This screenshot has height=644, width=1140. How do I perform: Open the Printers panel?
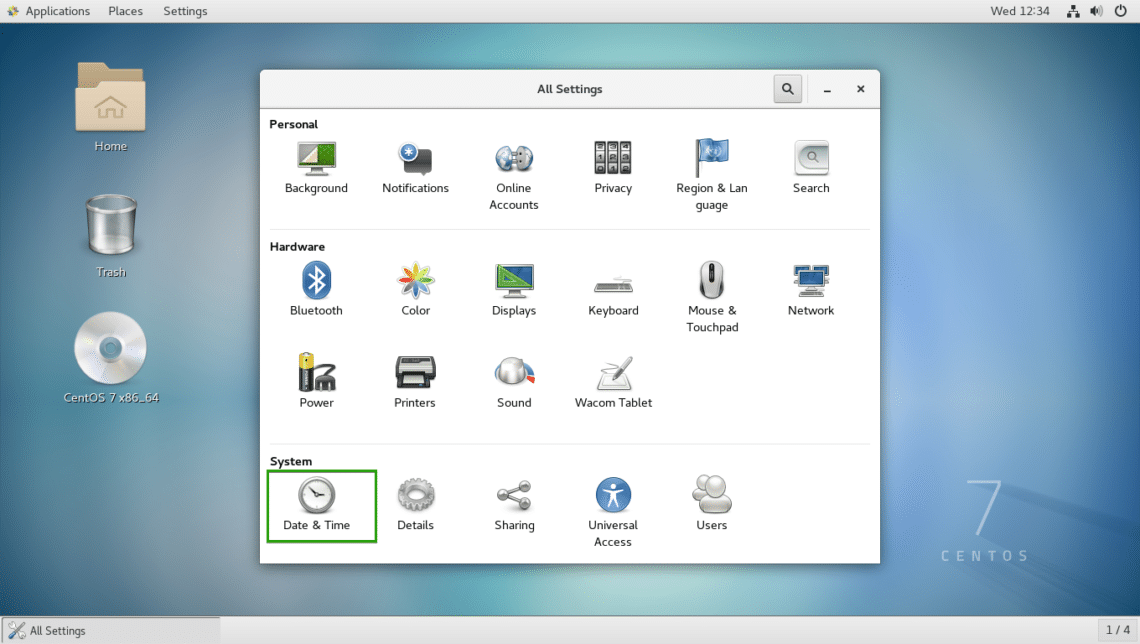[415, 380]
